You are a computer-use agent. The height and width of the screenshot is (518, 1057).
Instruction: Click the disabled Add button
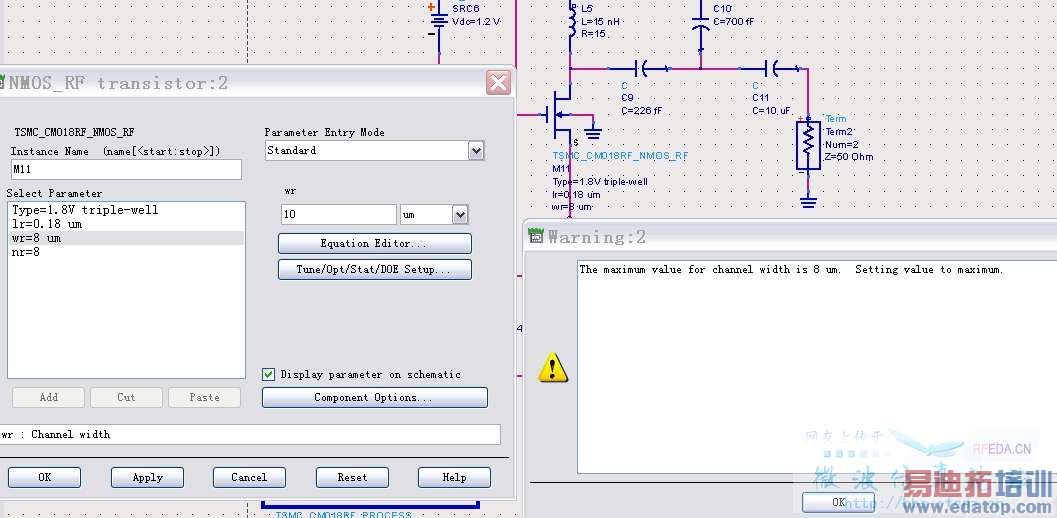click(x=49, y=397)
